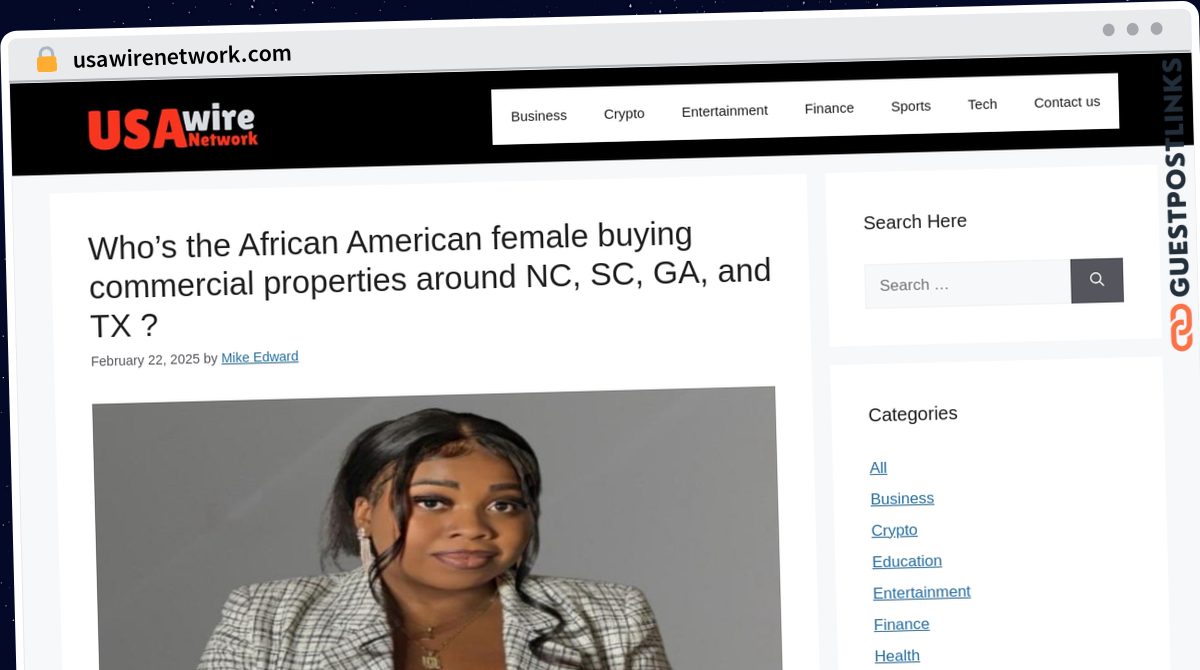1200x670 pixels.
Task: Select the Business category link
Action: pyautogui.click(x=902, y=499)
